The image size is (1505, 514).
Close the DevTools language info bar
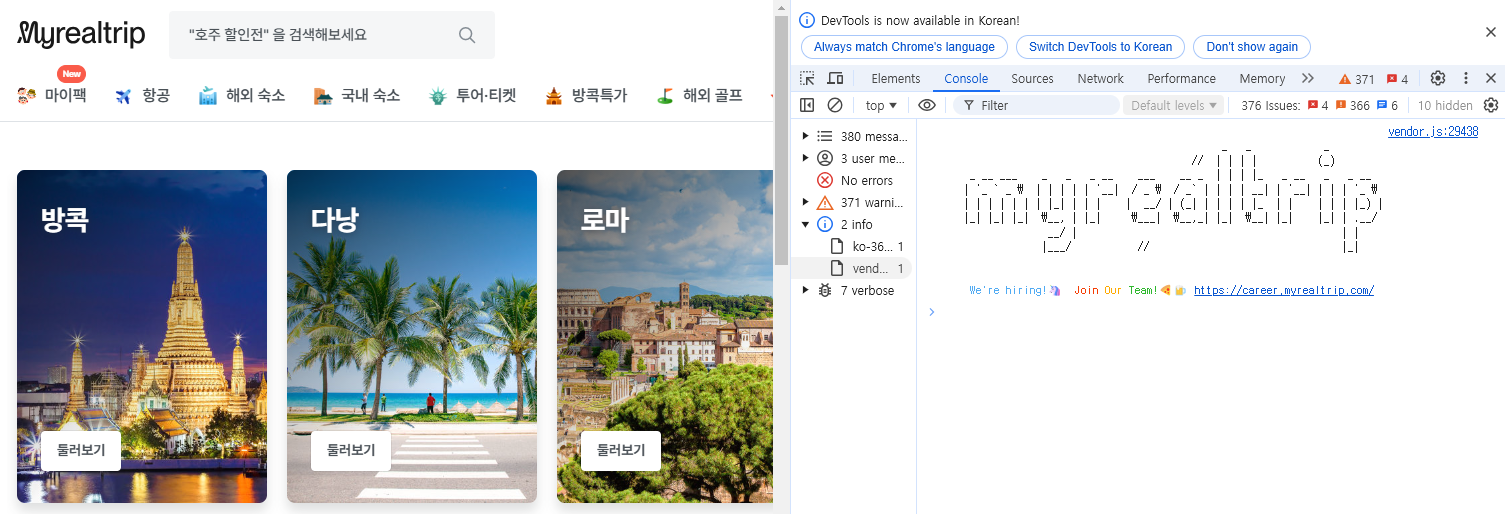[1490, 32]
